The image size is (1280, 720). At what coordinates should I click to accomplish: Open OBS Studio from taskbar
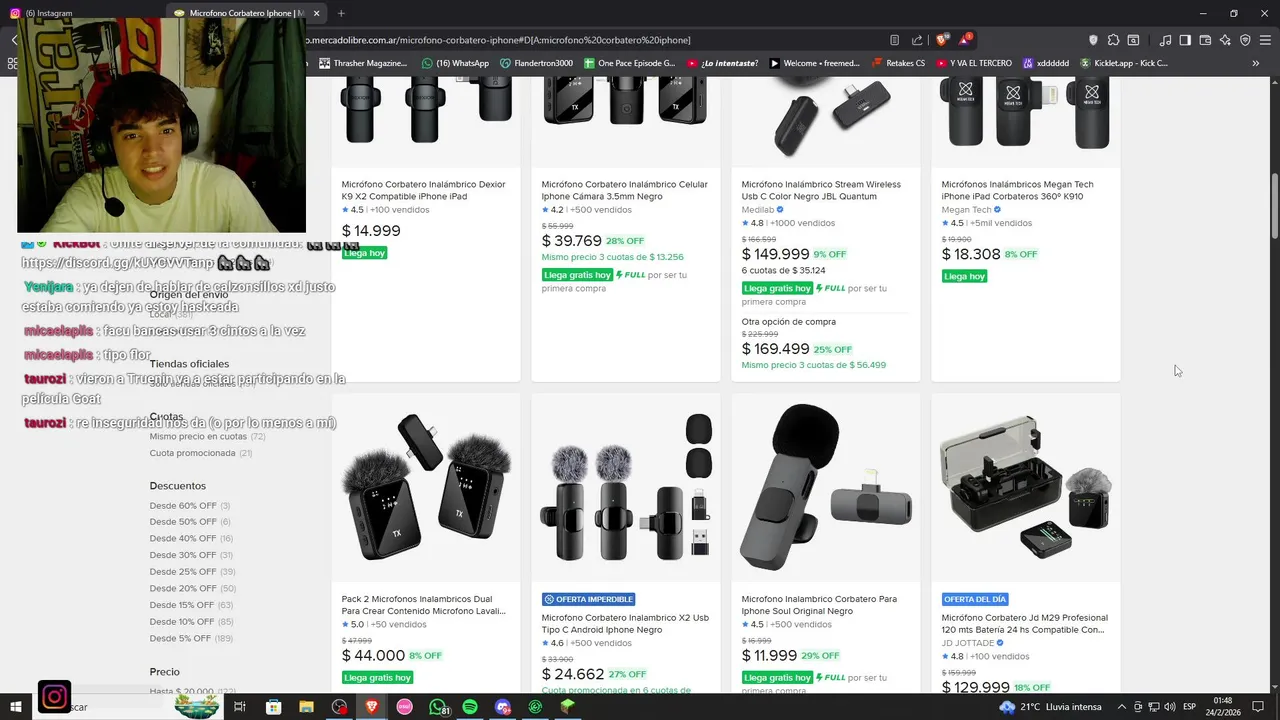pos(340,707)
